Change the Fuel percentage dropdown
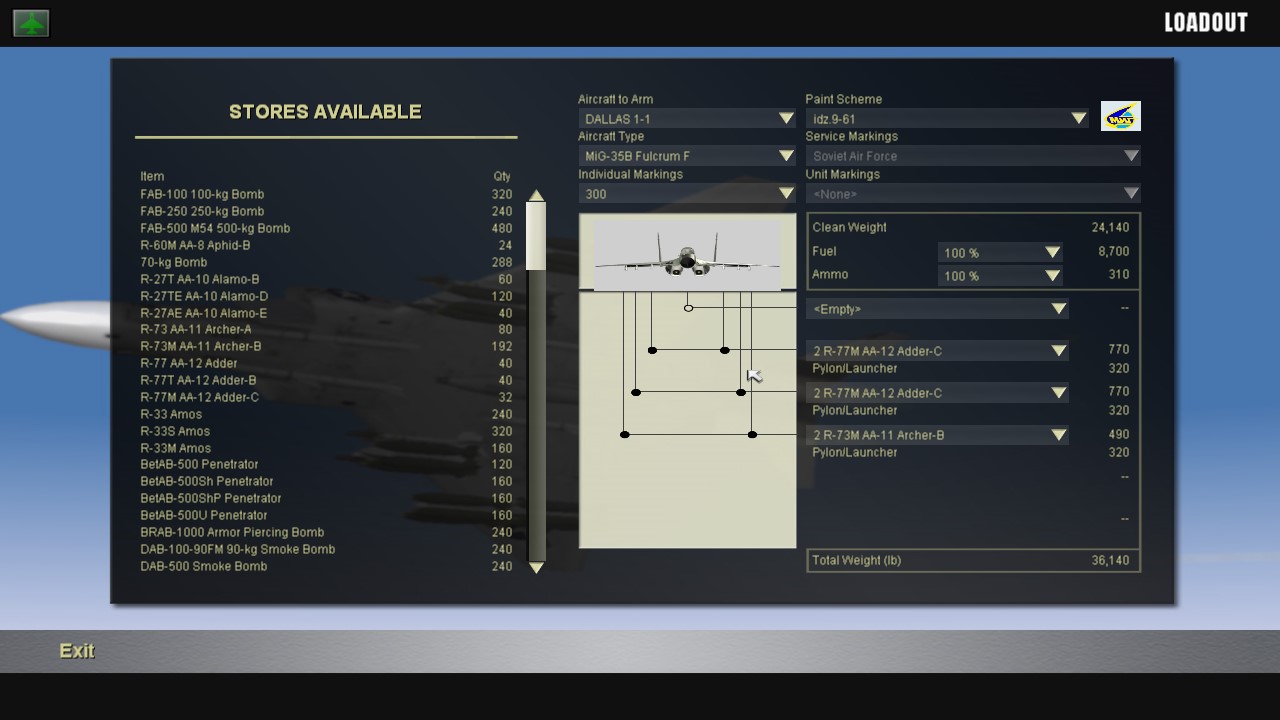 (x=1000, y=253)
